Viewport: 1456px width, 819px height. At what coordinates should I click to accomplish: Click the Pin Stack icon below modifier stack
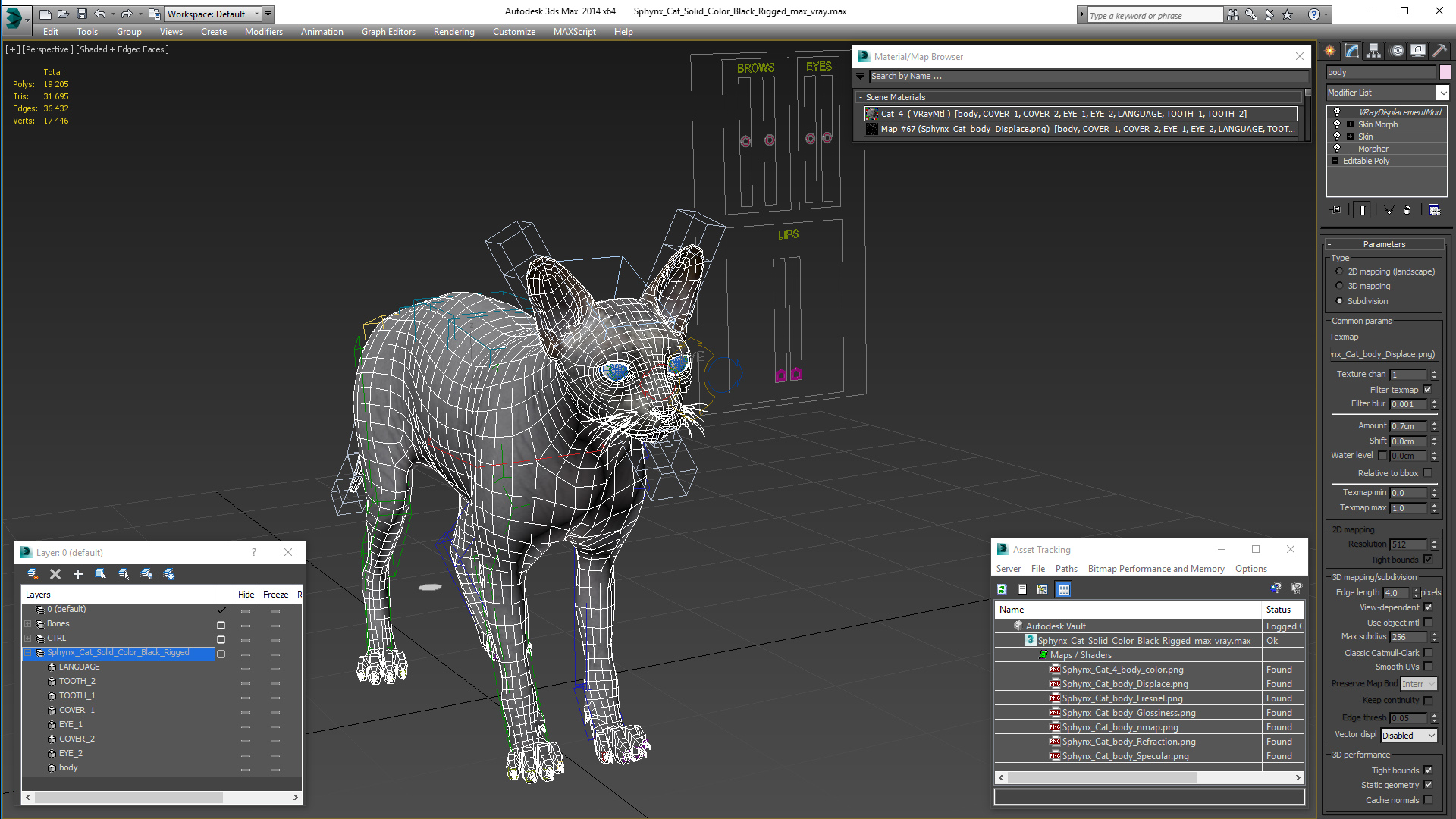click(1336, 210)
